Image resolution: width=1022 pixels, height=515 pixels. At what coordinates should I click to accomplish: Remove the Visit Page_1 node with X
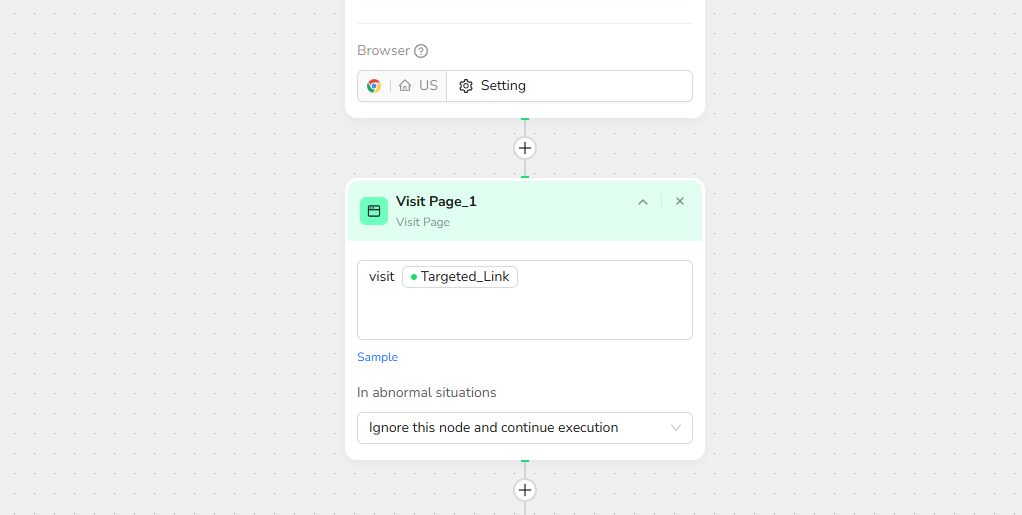pos(680,202)
